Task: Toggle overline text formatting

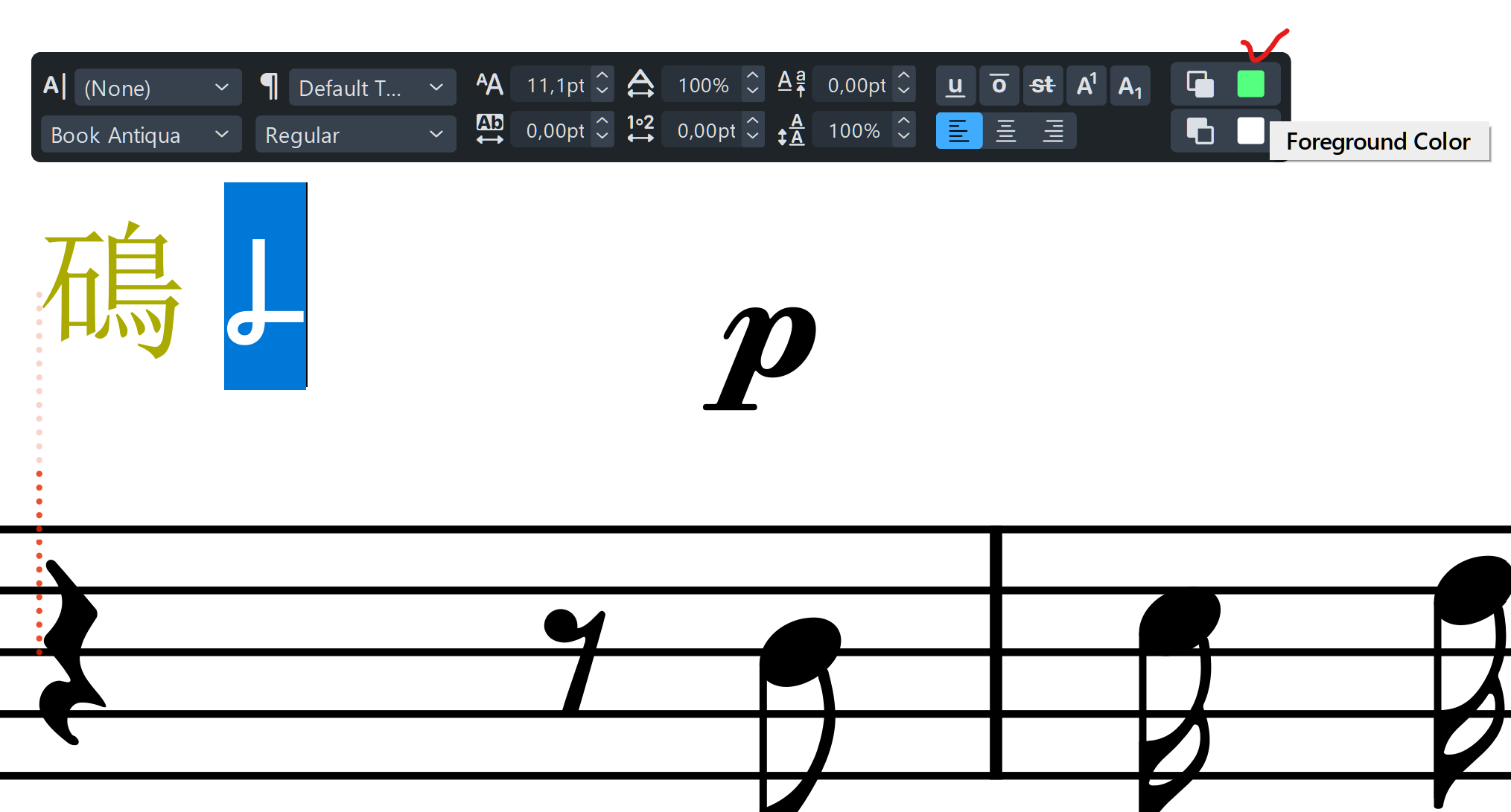Action: pyautogui.click(x=999, y=86)
